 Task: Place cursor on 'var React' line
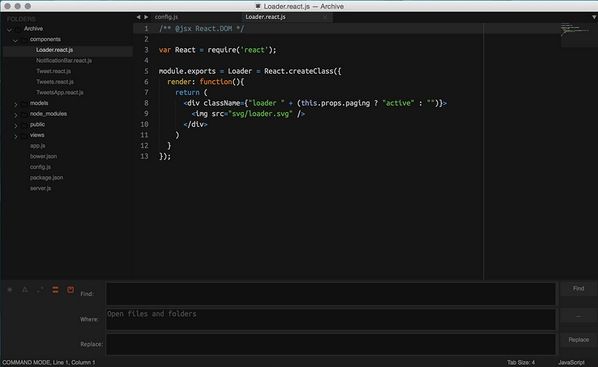point(217,50)
